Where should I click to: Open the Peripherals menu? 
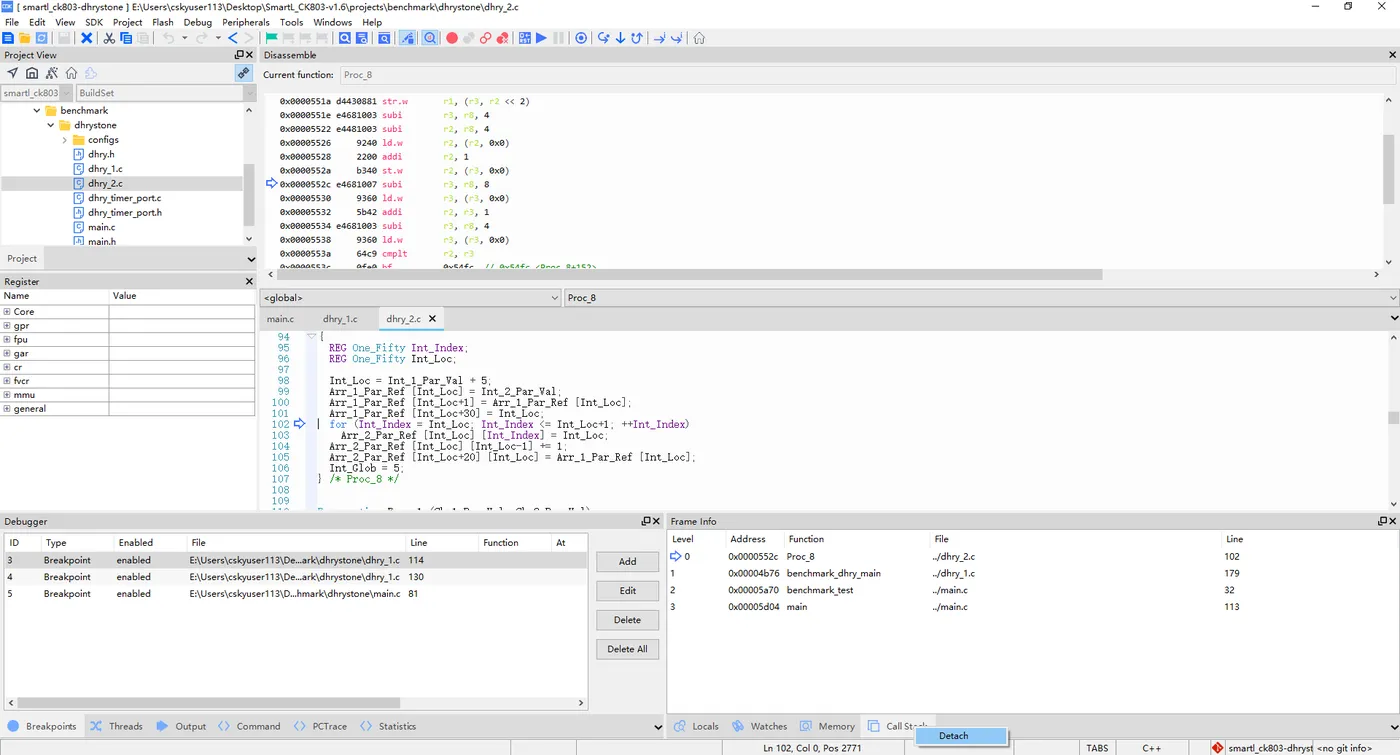[x=245, y=22]
